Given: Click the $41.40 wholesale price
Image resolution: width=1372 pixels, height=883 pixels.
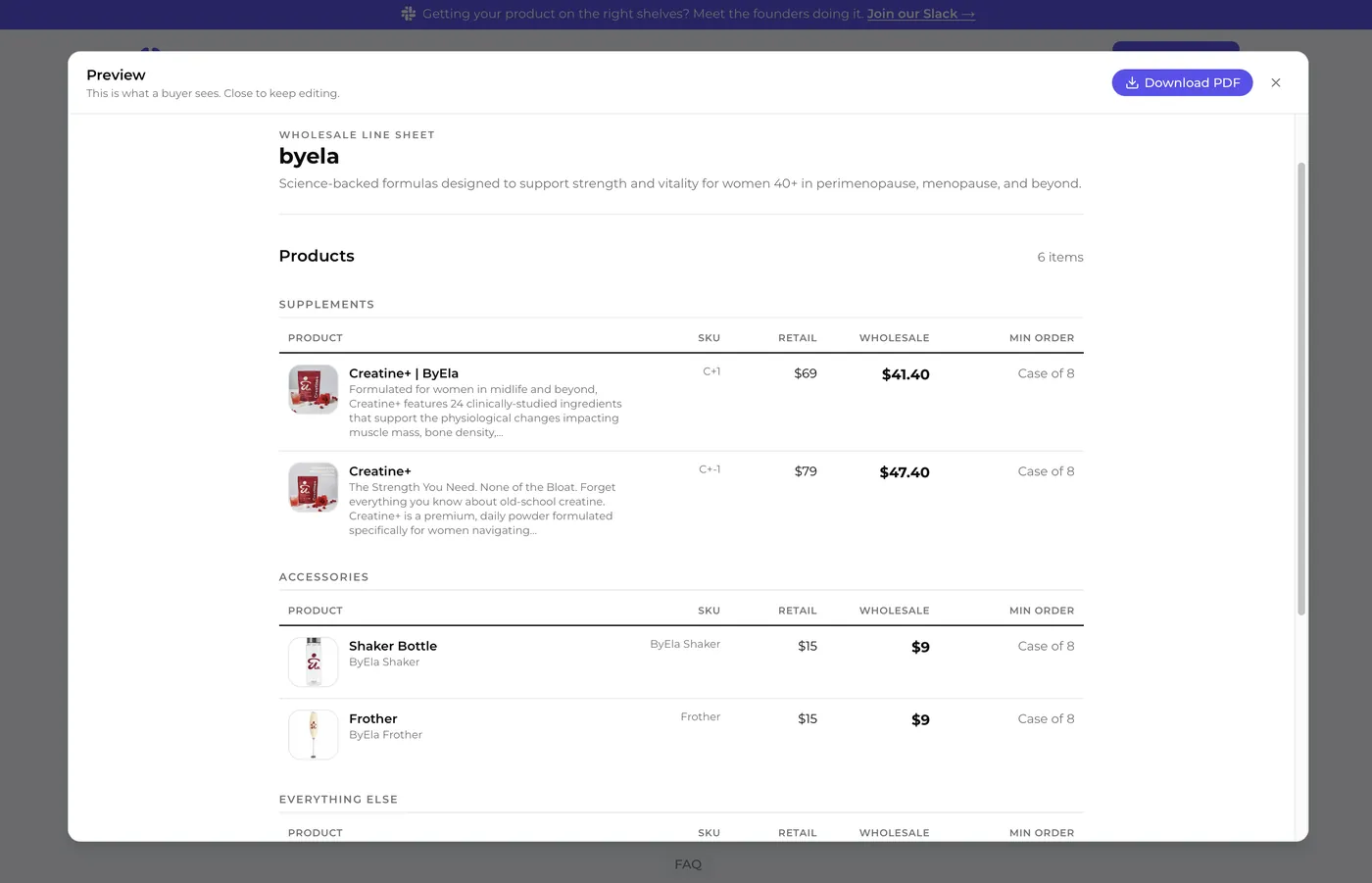Looking at the screenshot, I should click(x=906, y=374).
